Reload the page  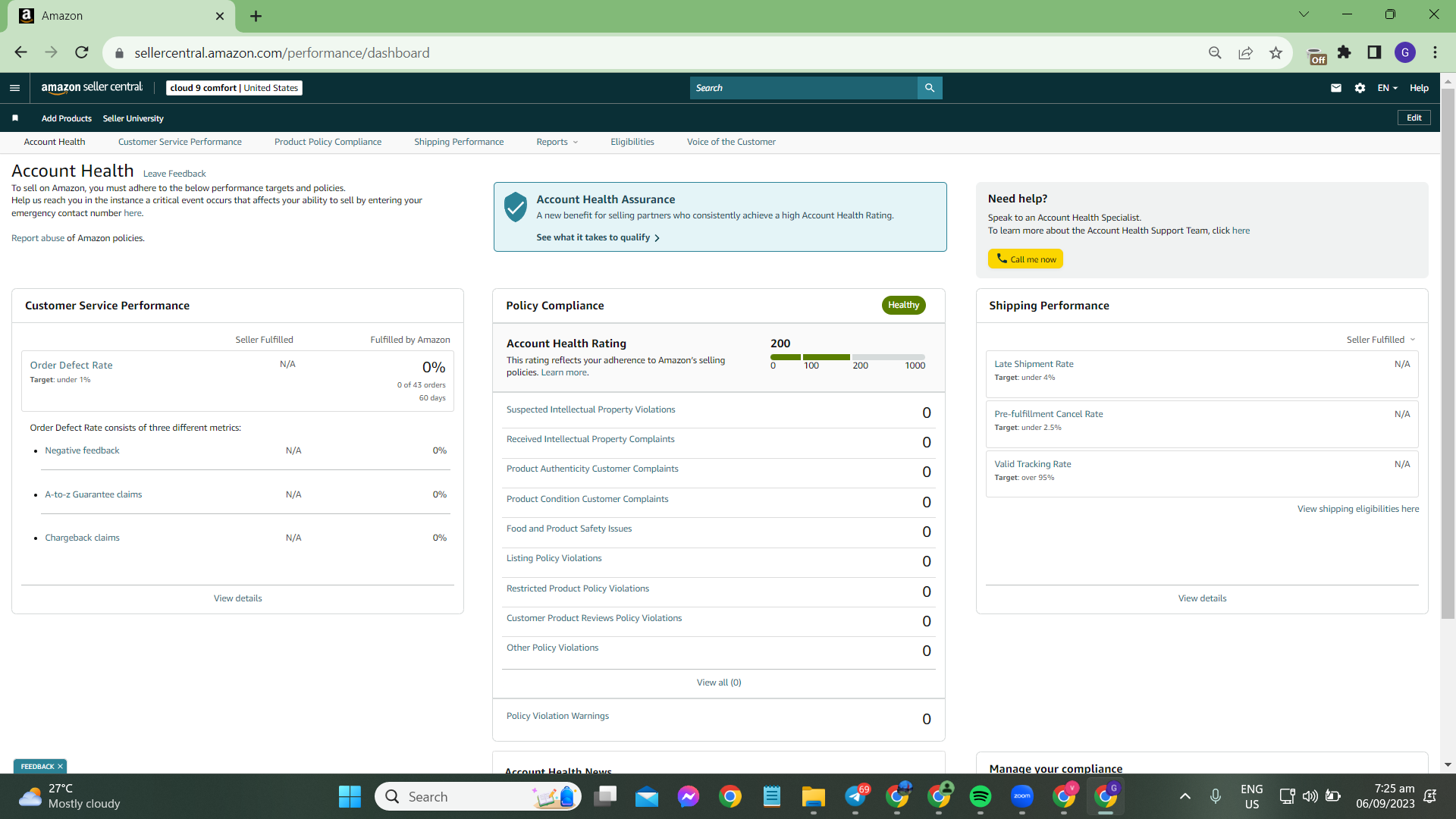coord(82,52)
